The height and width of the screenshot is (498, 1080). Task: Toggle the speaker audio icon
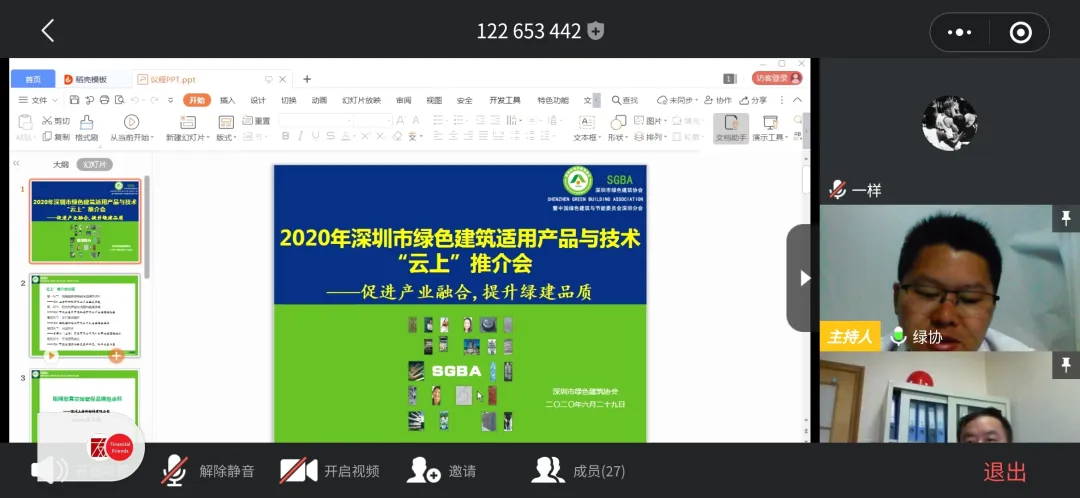(48, 470)
